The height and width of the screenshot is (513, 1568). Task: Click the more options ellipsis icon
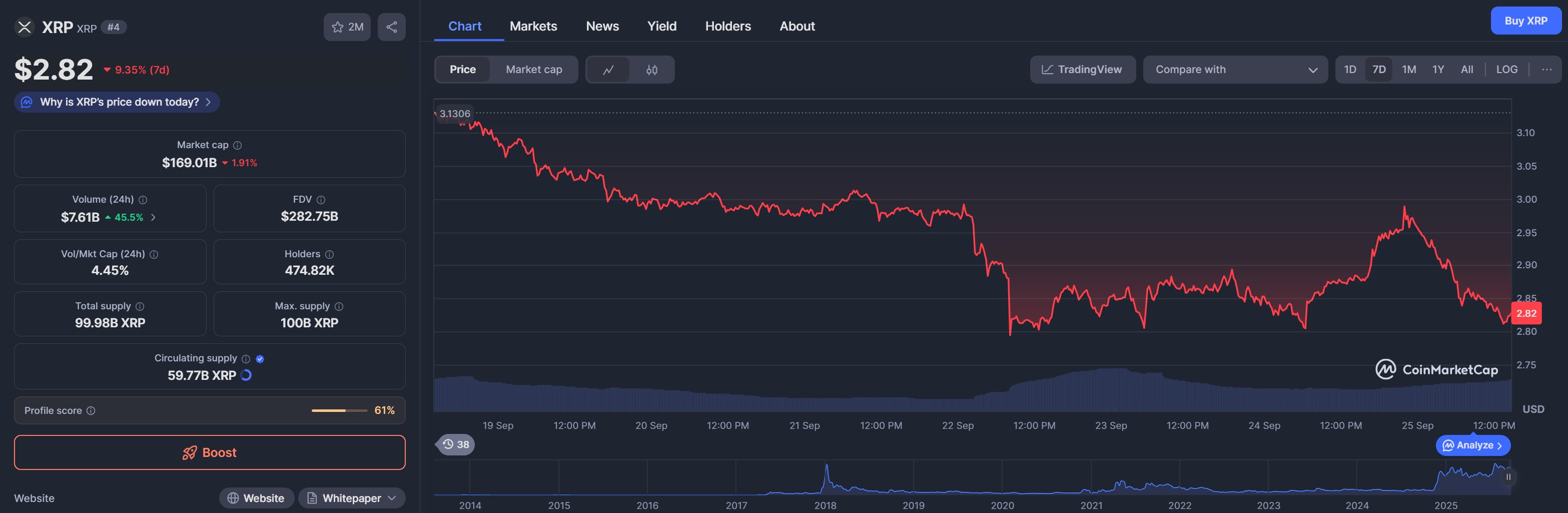pyautogui.click(x=1546, y=70)
